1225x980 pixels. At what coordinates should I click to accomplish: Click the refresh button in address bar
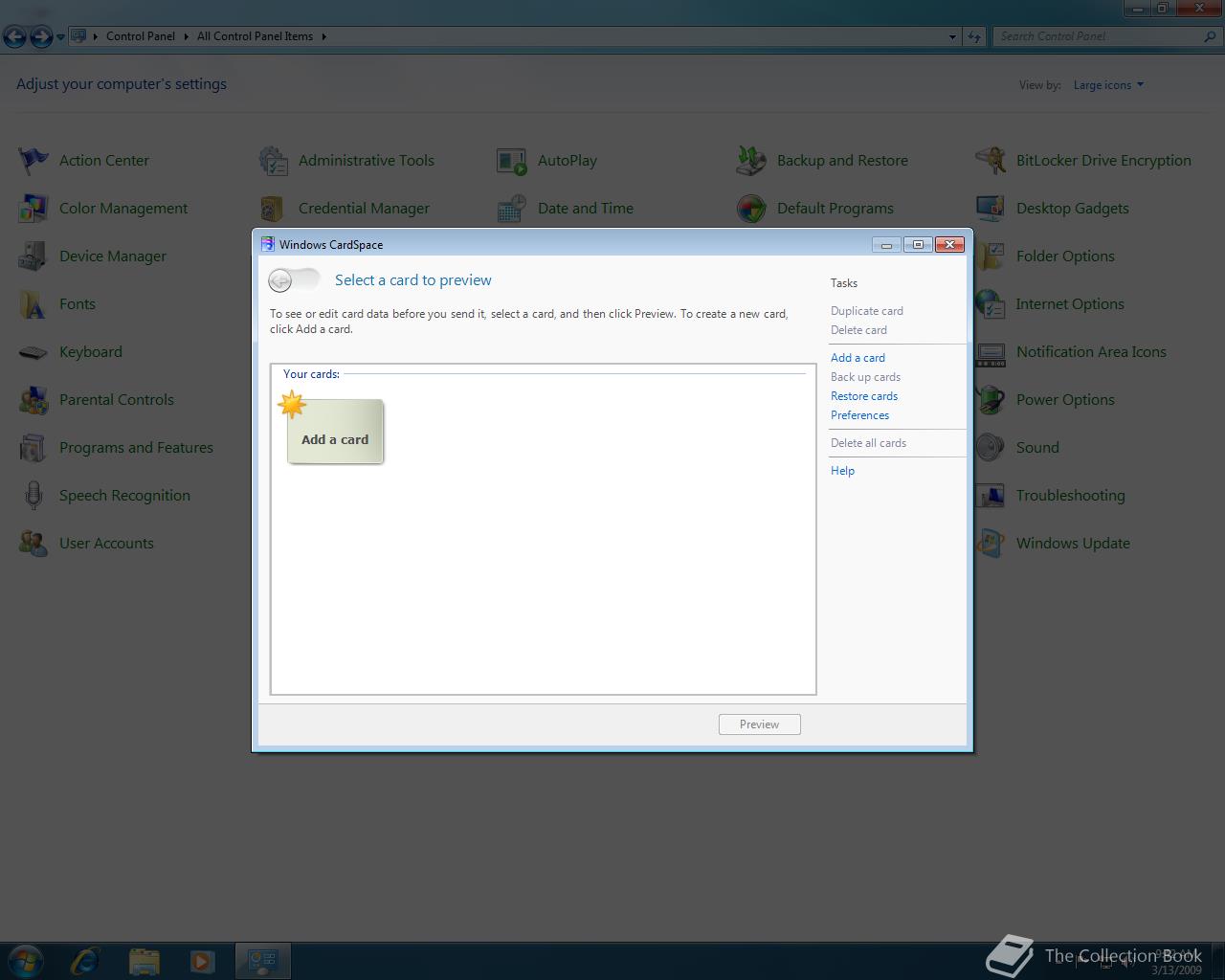(x=974, y=36)
